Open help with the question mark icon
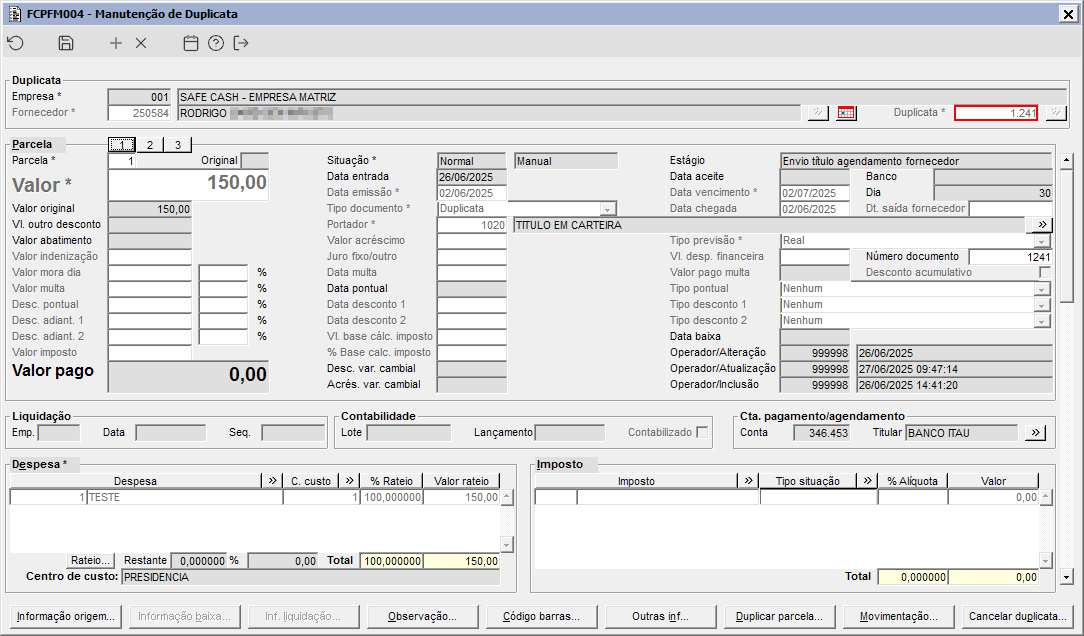This screenshot has height=636, width=1084. point(216,43)
